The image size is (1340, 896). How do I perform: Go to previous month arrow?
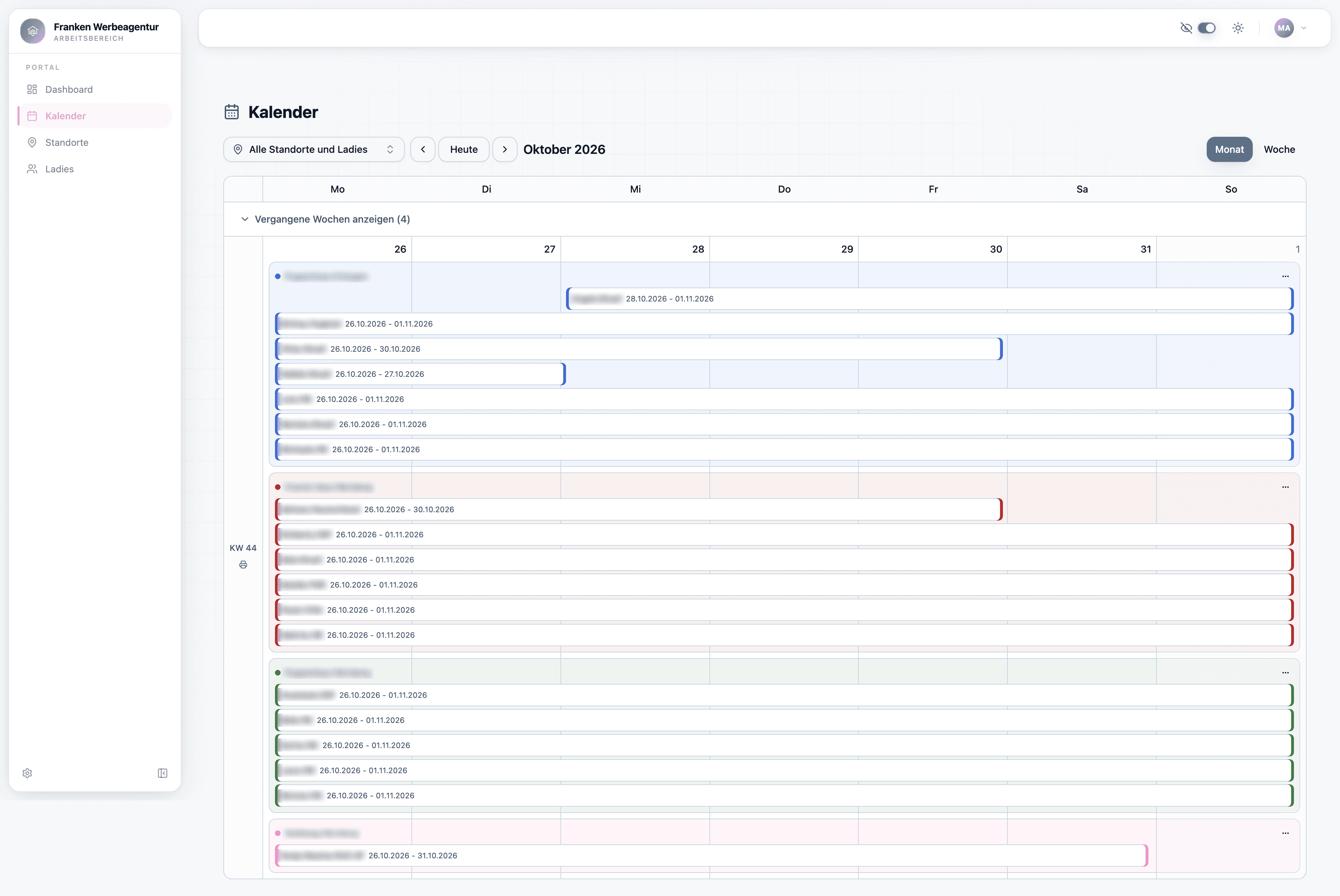coord(423,149)
